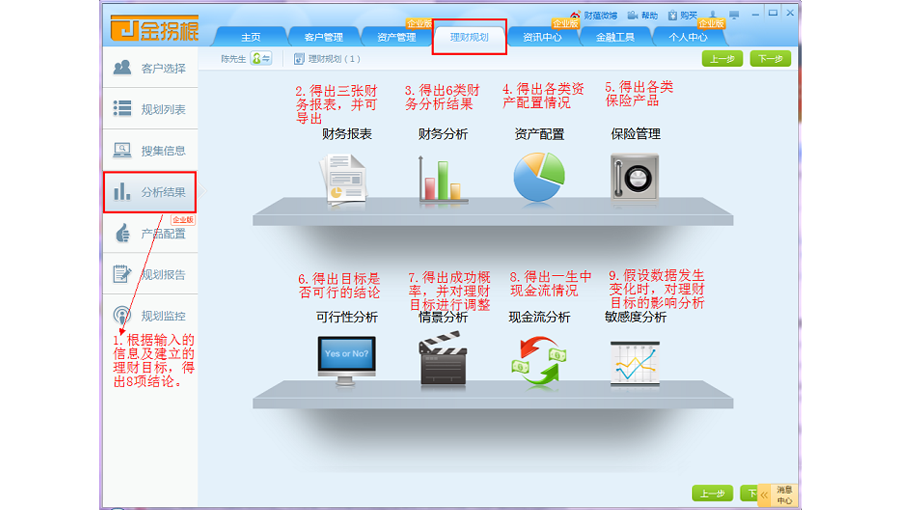Switch to the 主页 tab
Viewport: 900px width, 510px height.
click(250, 38)
